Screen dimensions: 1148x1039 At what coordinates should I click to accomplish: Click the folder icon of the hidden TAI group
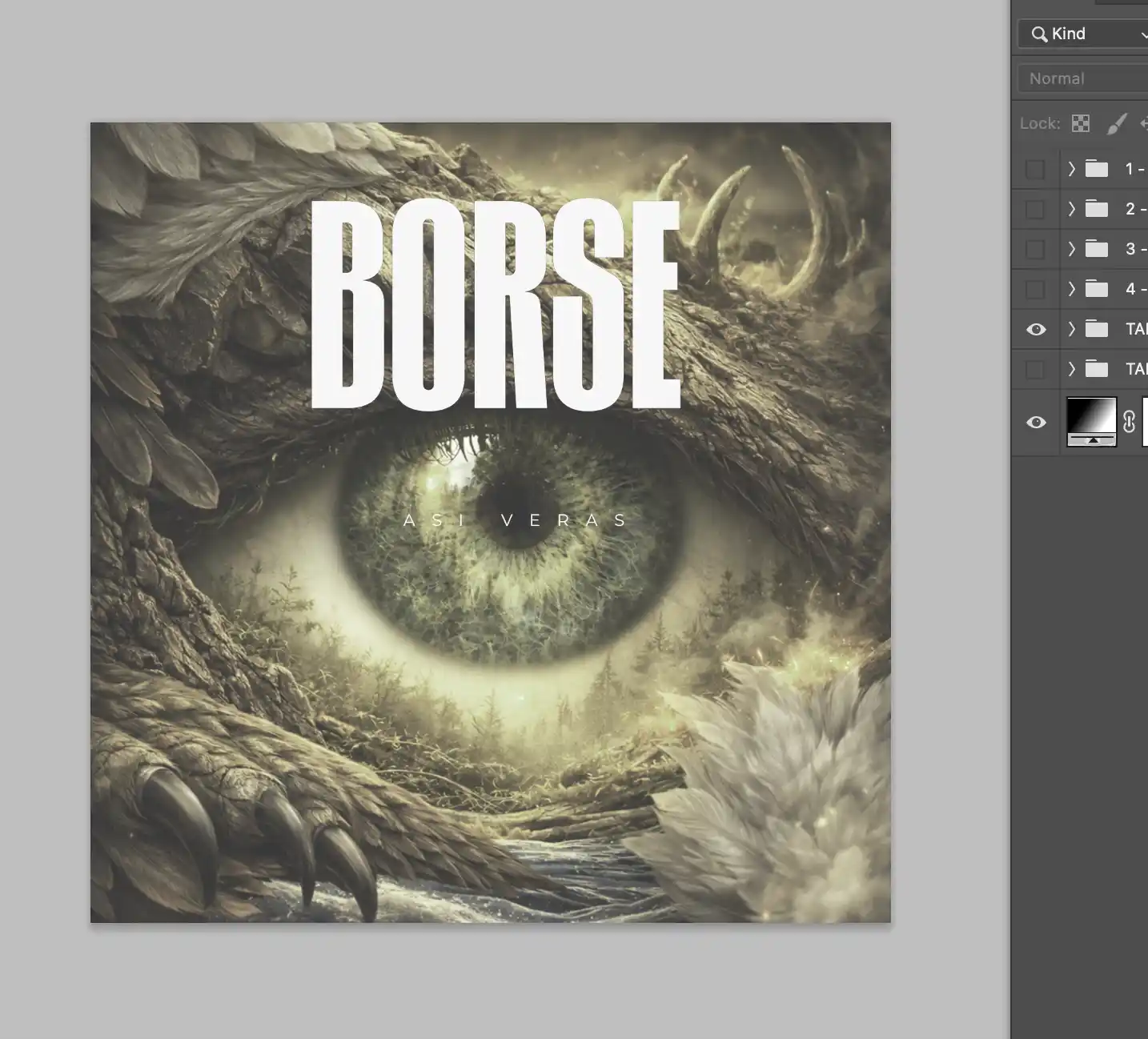tap(1096, 369)
